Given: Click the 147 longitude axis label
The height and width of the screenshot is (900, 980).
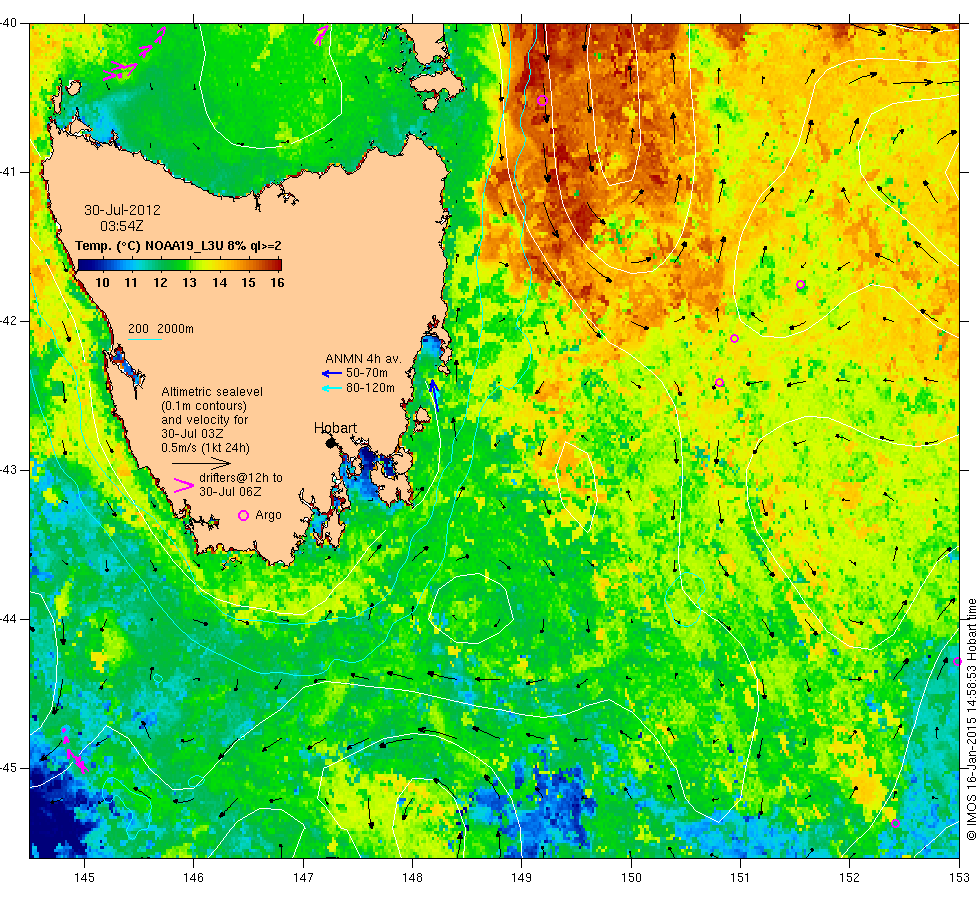Looking at the screenshot, I should [303, 878].
